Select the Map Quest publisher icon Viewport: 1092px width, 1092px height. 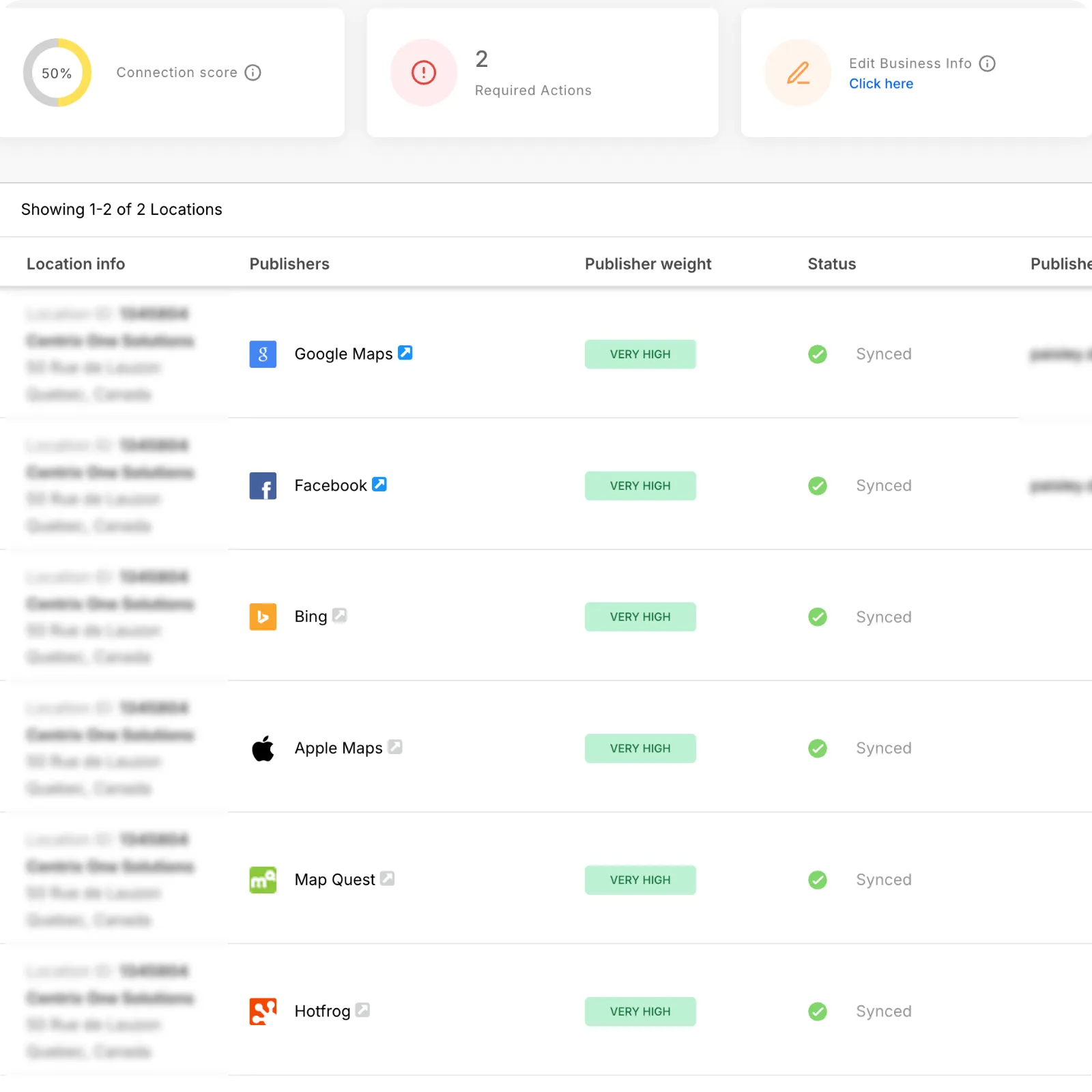[x=263, y=880]
